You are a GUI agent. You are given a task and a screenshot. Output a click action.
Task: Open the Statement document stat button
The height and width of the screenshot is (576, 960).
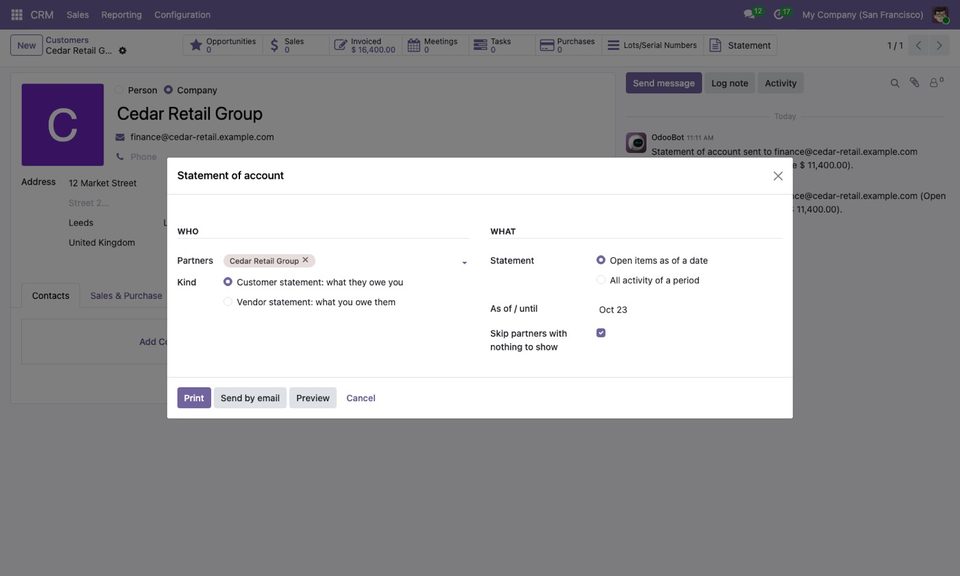[x=740, y=45]
